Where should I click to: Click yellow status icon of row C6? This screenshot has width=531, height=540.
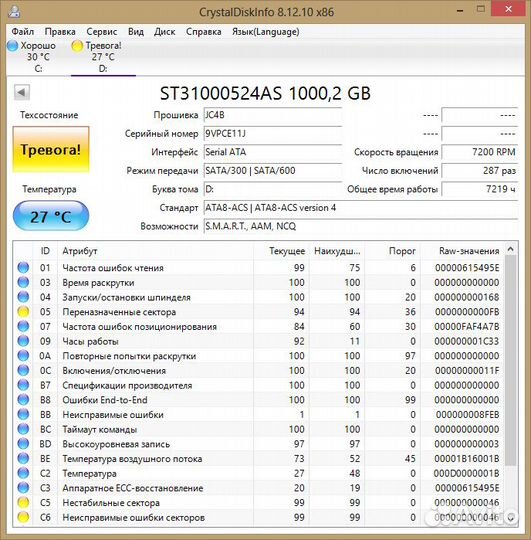pos(23,517)
